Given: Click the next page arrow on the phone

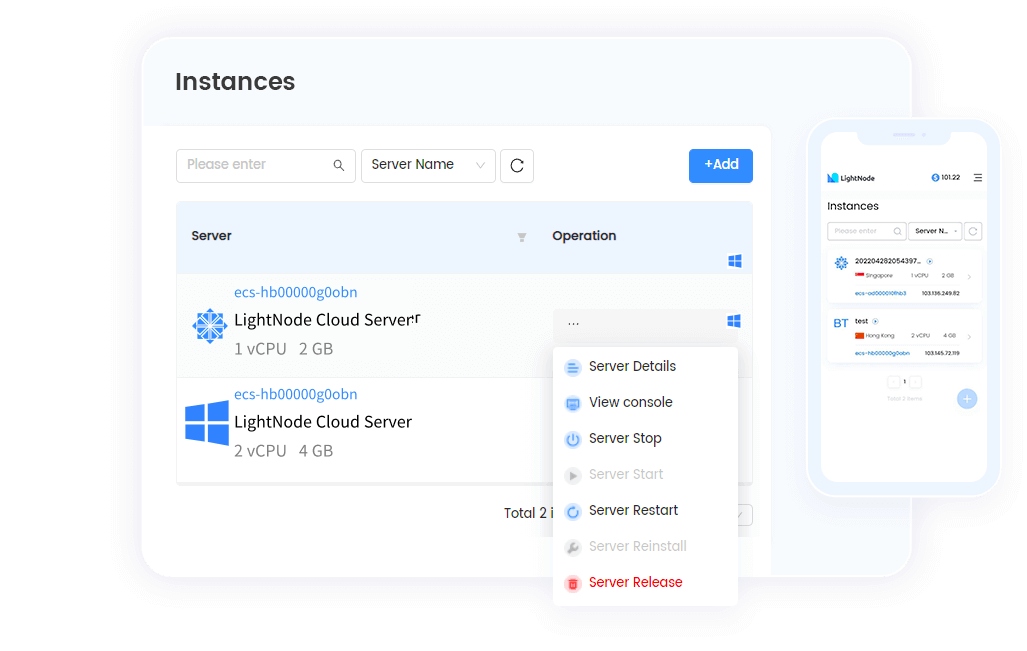Looking at the screenshot, I should point(916,382).
